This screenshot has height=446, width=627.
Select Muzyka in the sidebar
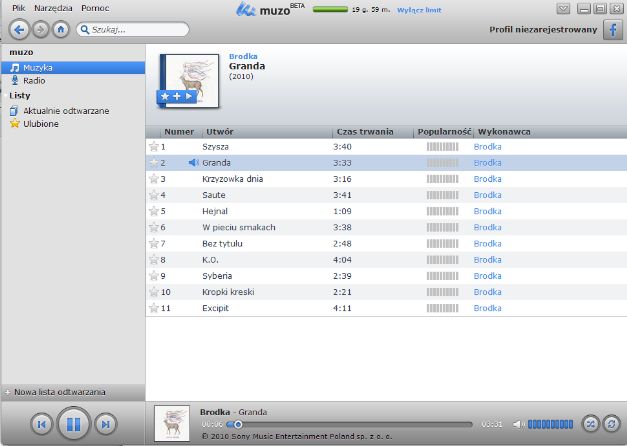coord(73,68)
